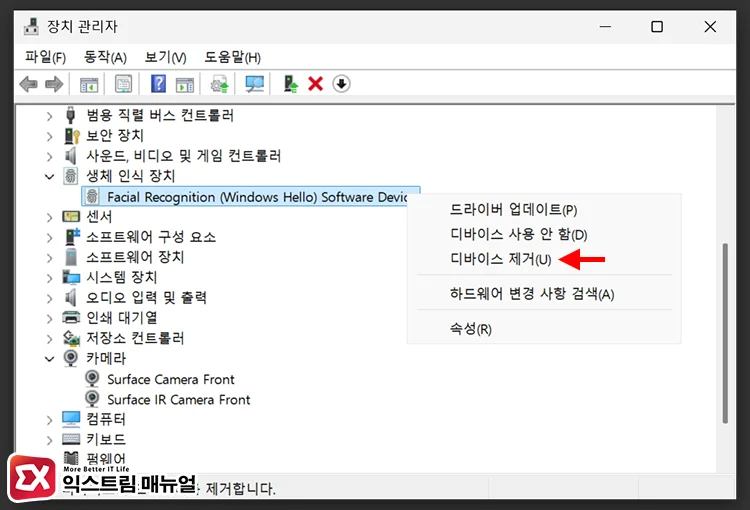
Task: Click the red X Uninstall device icon
Action: click(316, 84)
